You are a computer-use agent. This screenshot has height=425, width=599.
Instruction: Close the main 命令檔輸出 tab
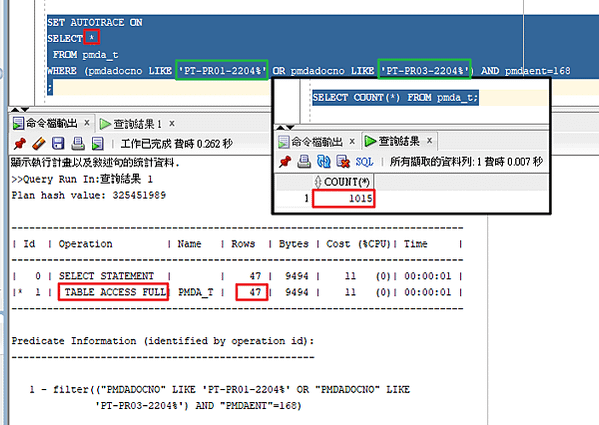point(87,123)
